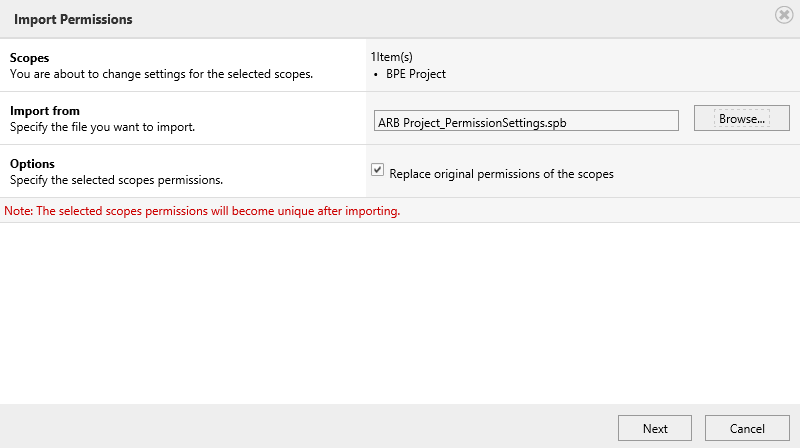Image resolution: width=800 pixels, height=448 pixels.
Task: Click 'Specify the file you want to import' text
Action: point(102,127)
